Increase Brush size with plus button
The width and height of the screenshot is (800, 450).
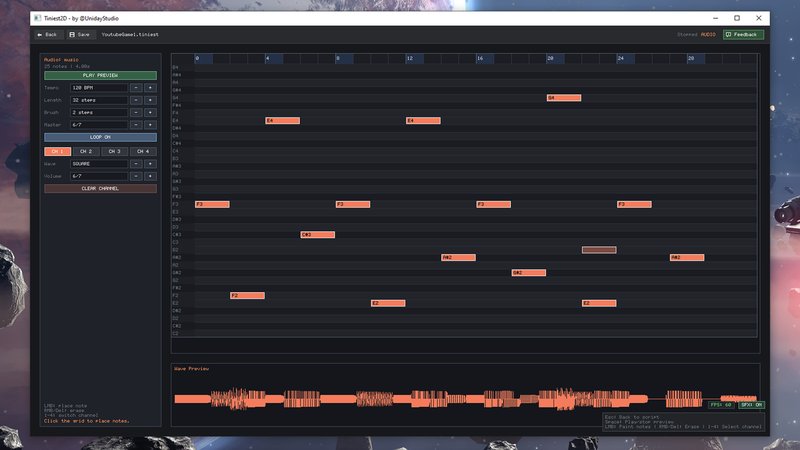pos(150,112)
